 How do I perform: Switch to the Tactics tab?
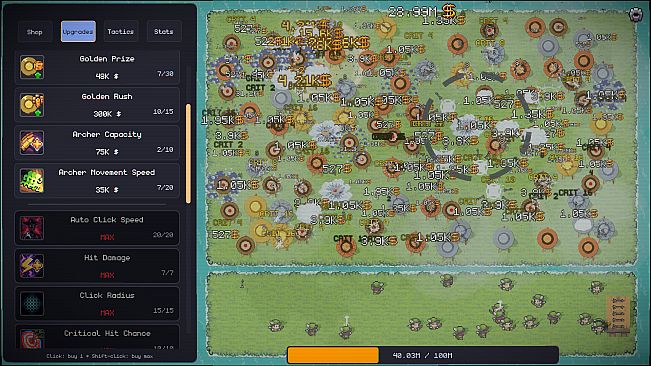[x=120, y=32]
